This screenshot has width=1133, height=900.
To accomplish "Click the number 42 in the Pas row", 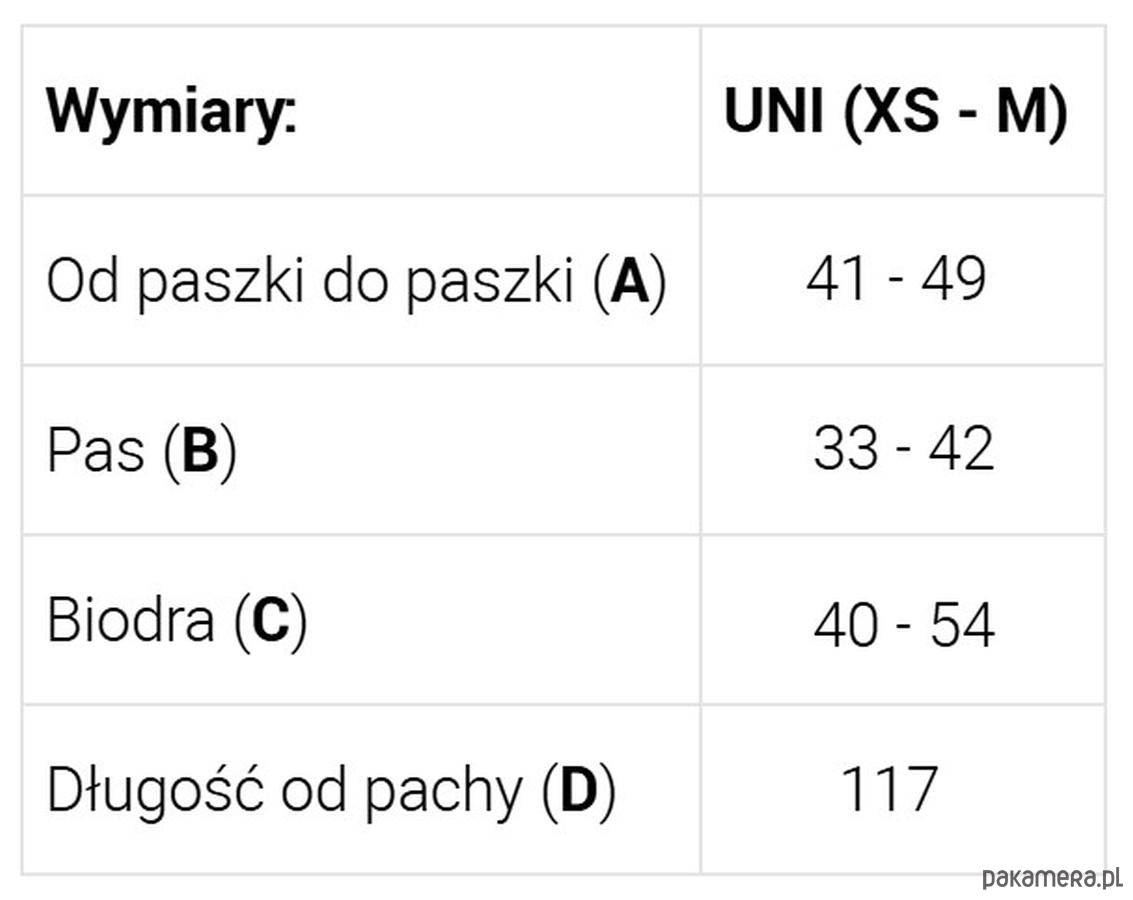I will coord(961,449).
